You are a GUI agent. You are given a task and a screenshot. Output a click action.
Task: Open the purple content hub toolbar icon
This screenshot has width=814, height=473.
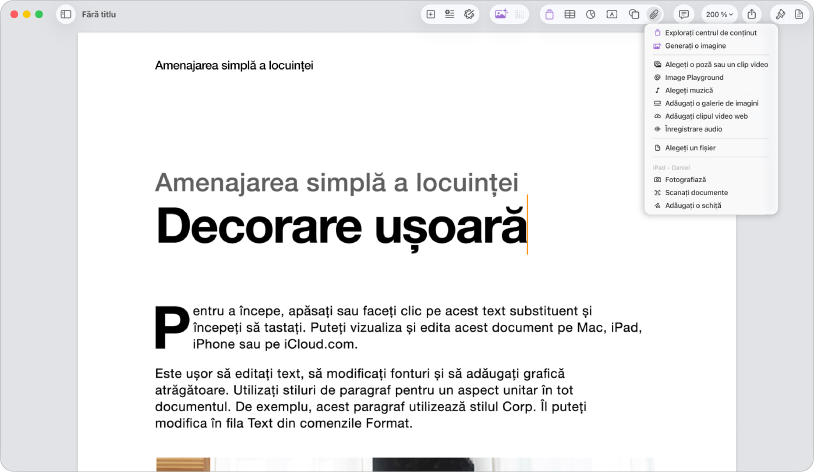[x=549, y=15]
